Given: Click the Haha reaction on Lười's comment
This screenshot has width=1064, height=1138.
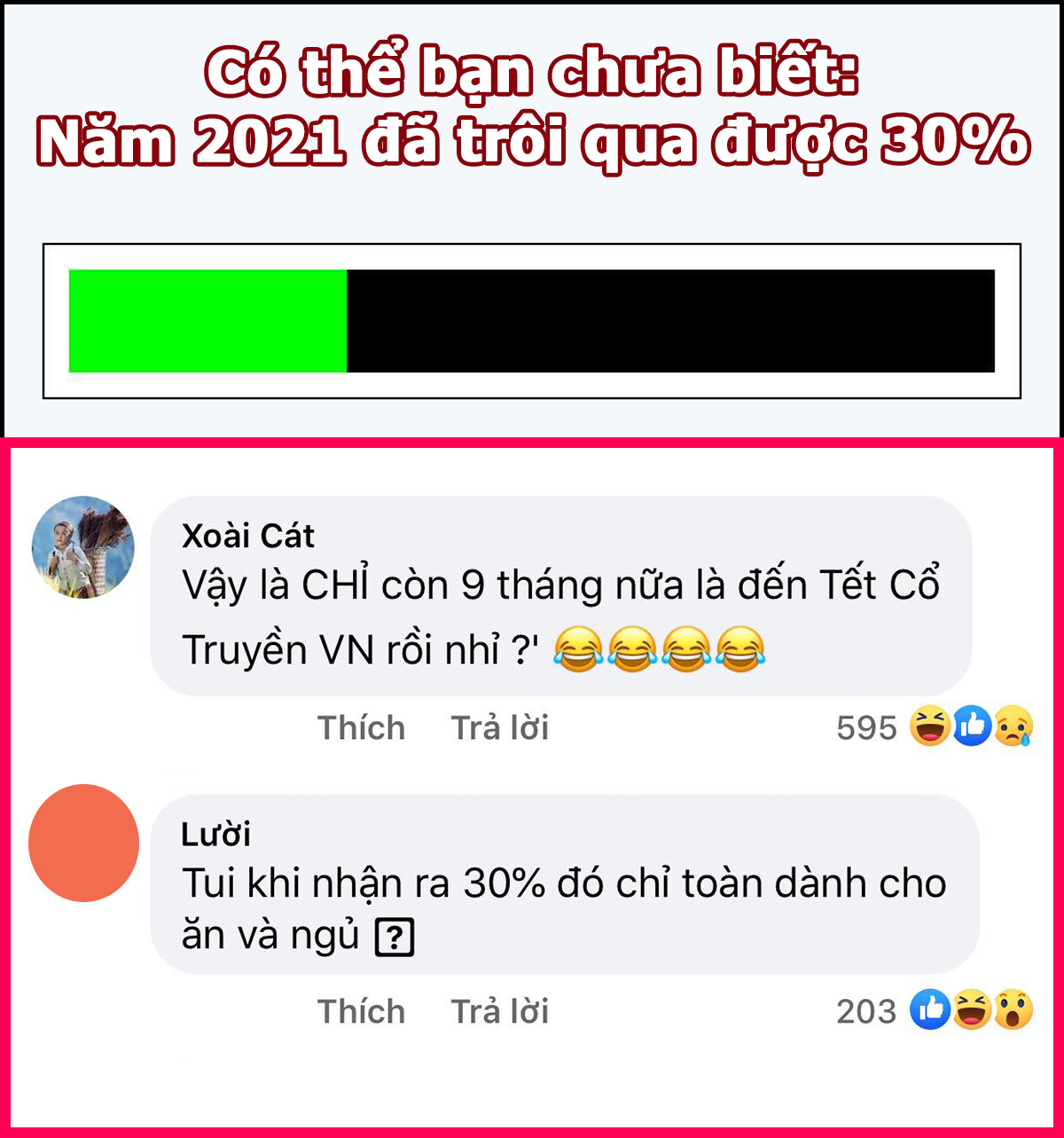Looking at the screenshot, I should click(x=972, y=1010).
